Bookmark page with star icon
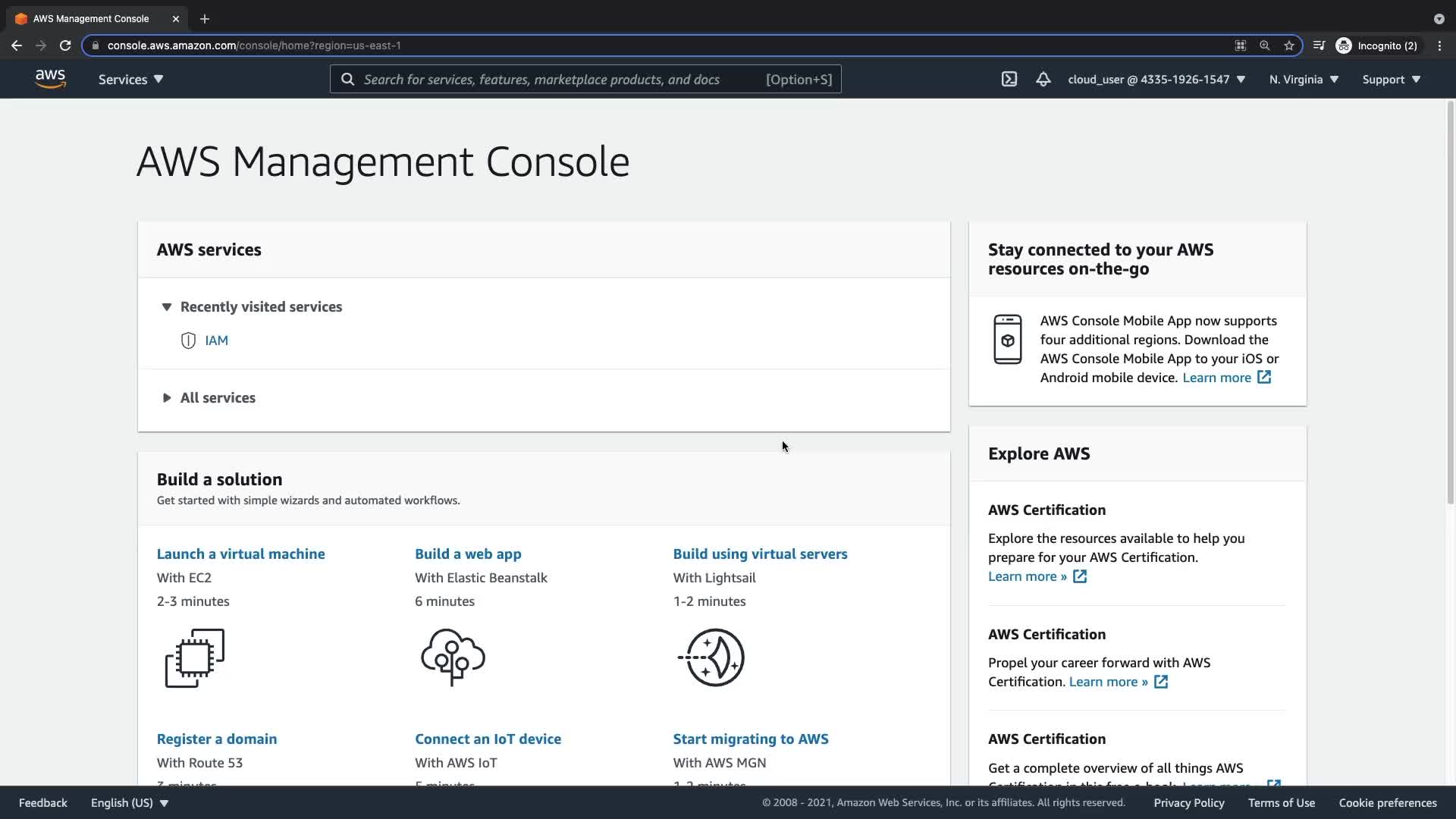 (x=1288, y=45)
